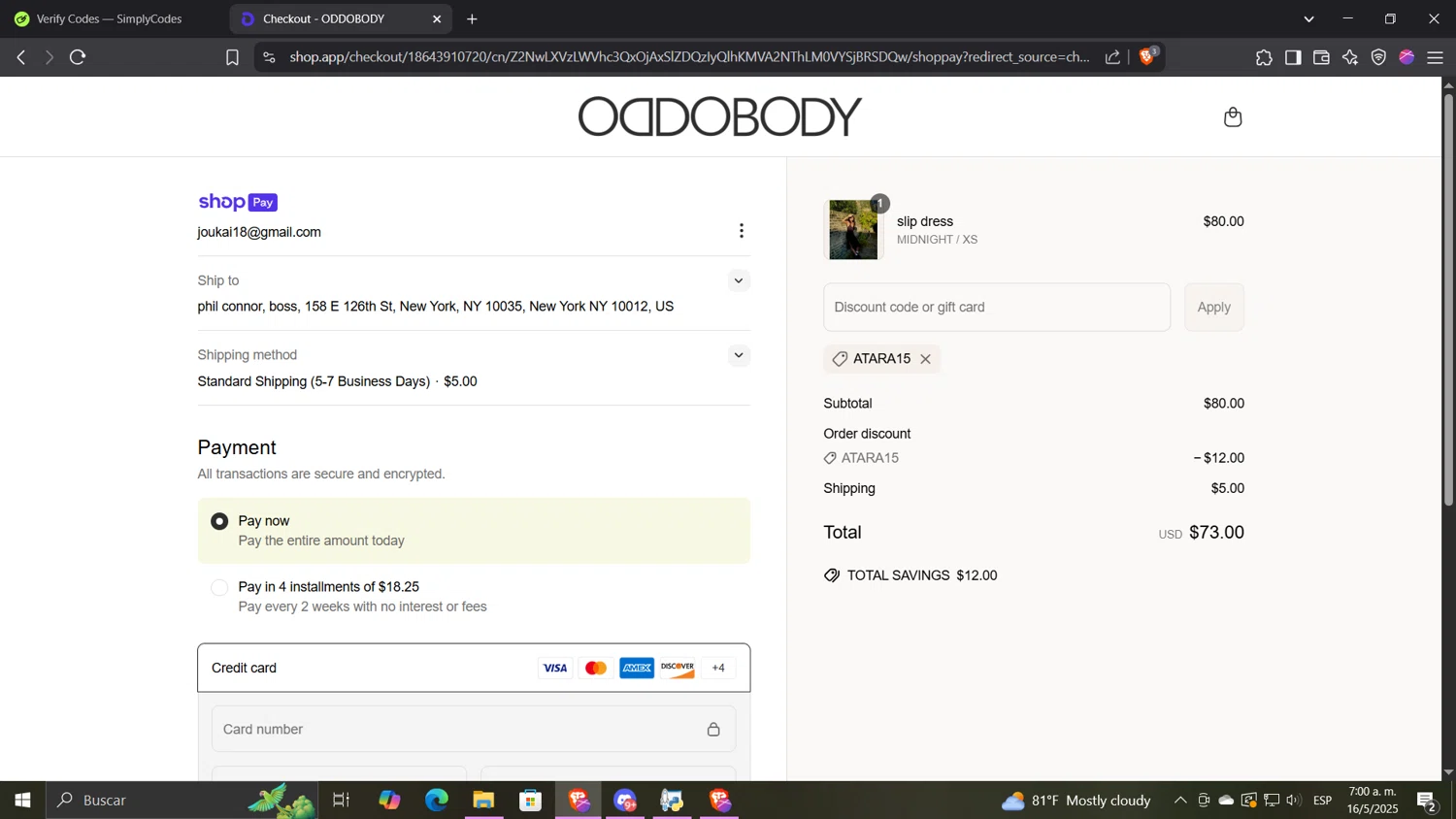Click the Apply discount button
Image resolution: width=1456 pixels, height=819 pixels.
[1213, 307]
